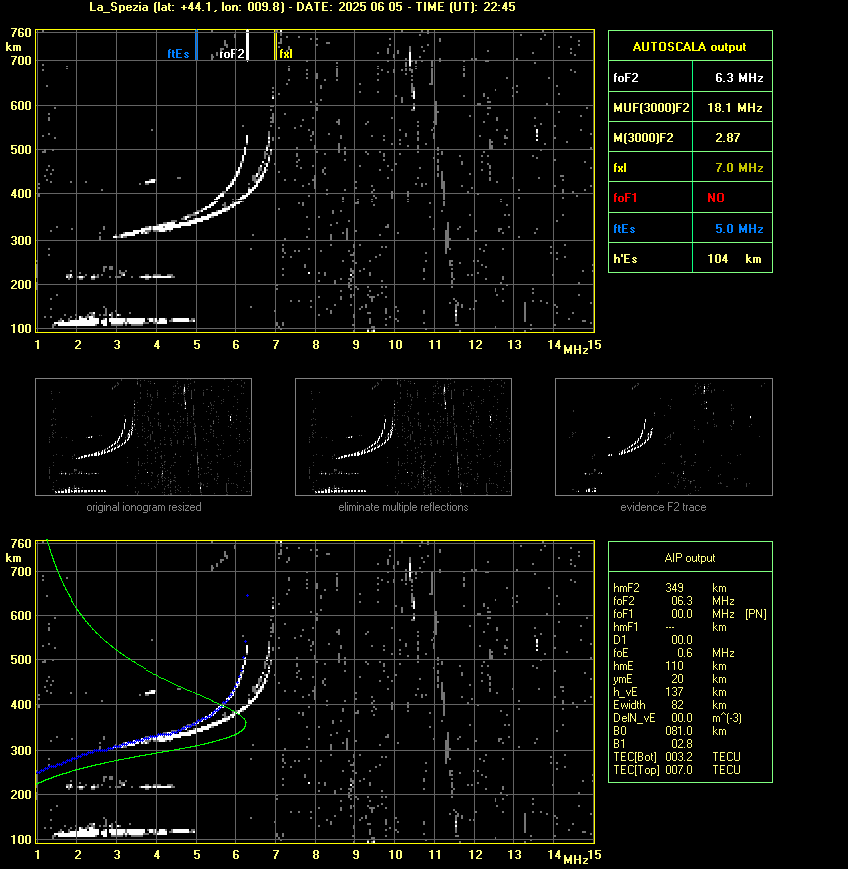Click the ymE value '20' in AIP output
The width and height of the screenshot is (848, 869).
tap(677, 679)
